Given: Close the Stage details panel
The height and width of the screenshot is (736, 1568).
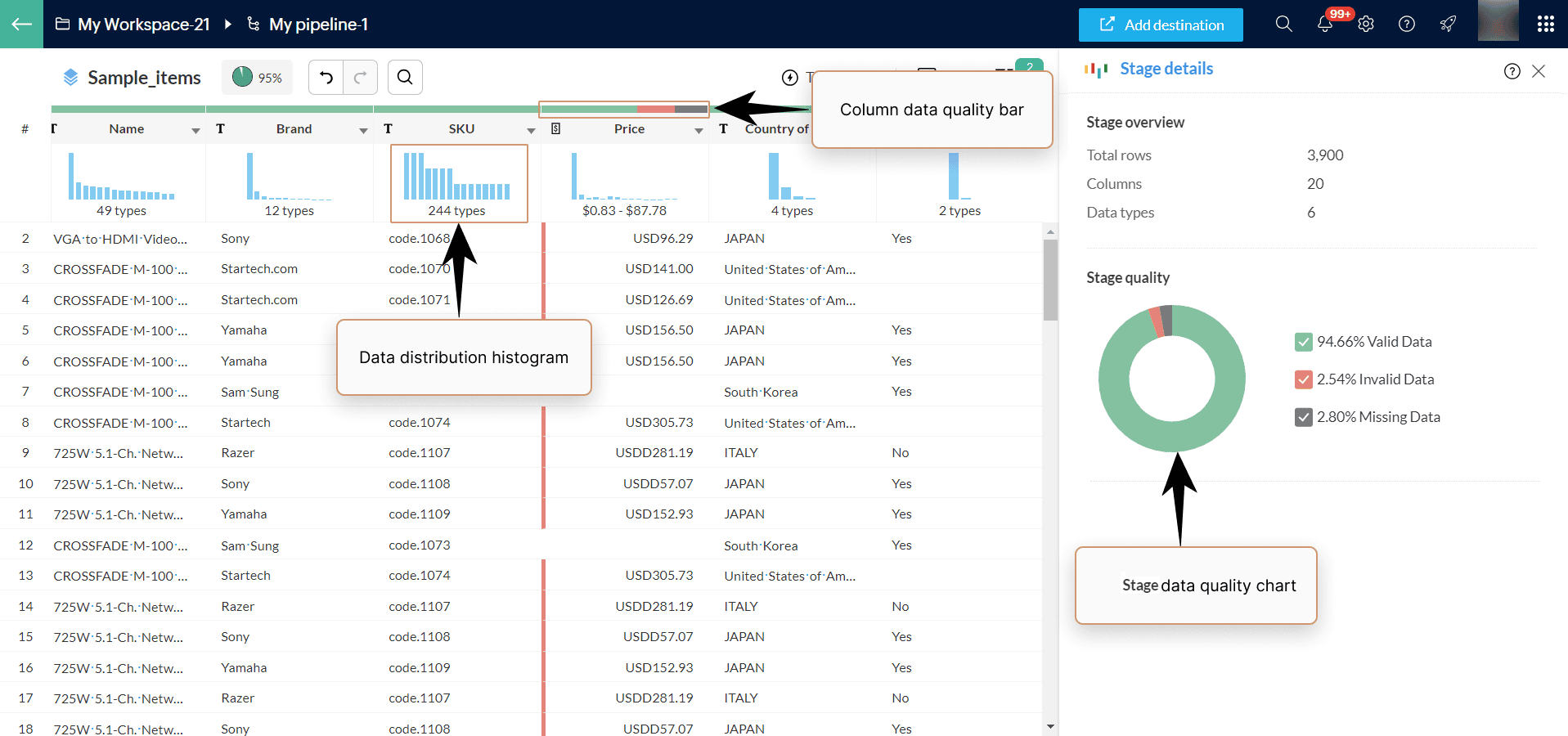Looking at the screenshot, I should (x=1539, y=71).
